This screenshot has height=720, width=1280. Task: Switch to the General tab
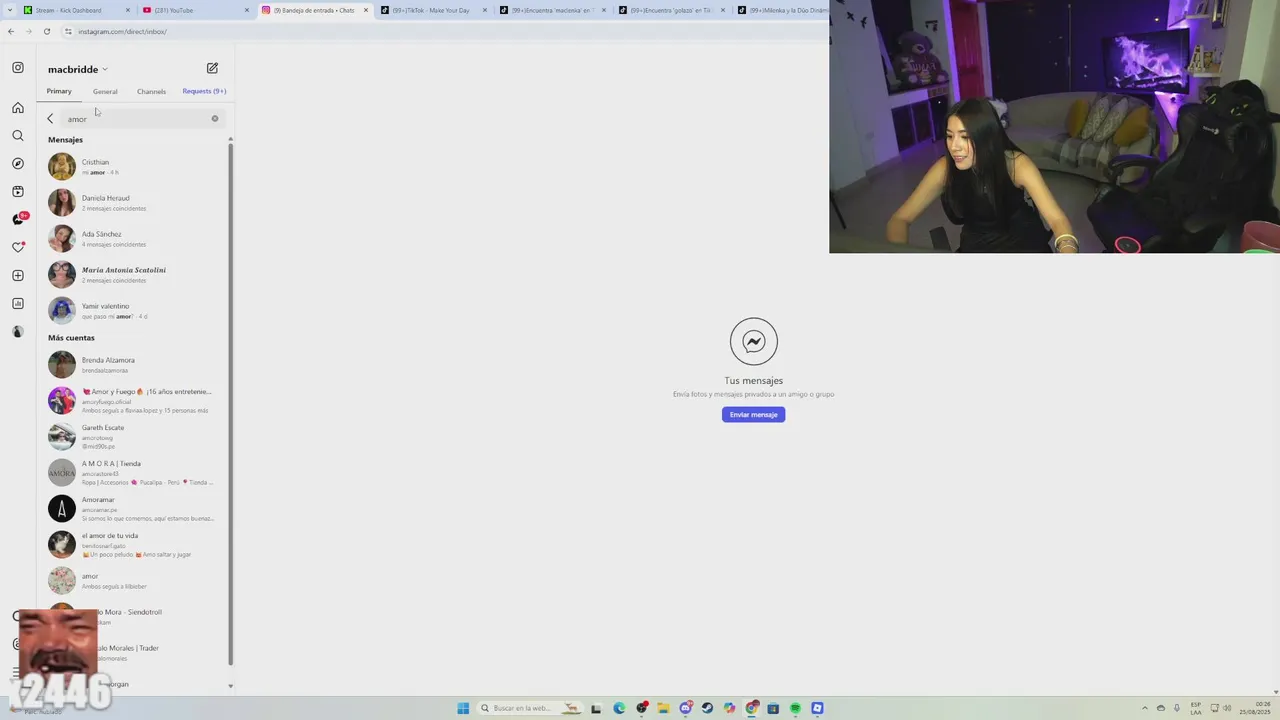(x=105, y=91)
